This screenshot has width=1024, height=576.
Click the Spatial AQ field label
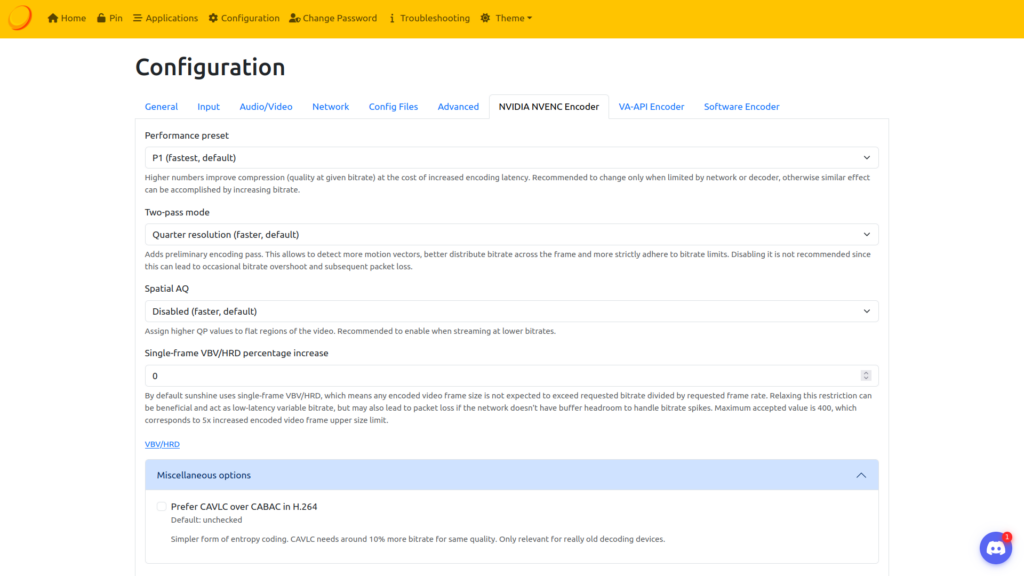167,289
